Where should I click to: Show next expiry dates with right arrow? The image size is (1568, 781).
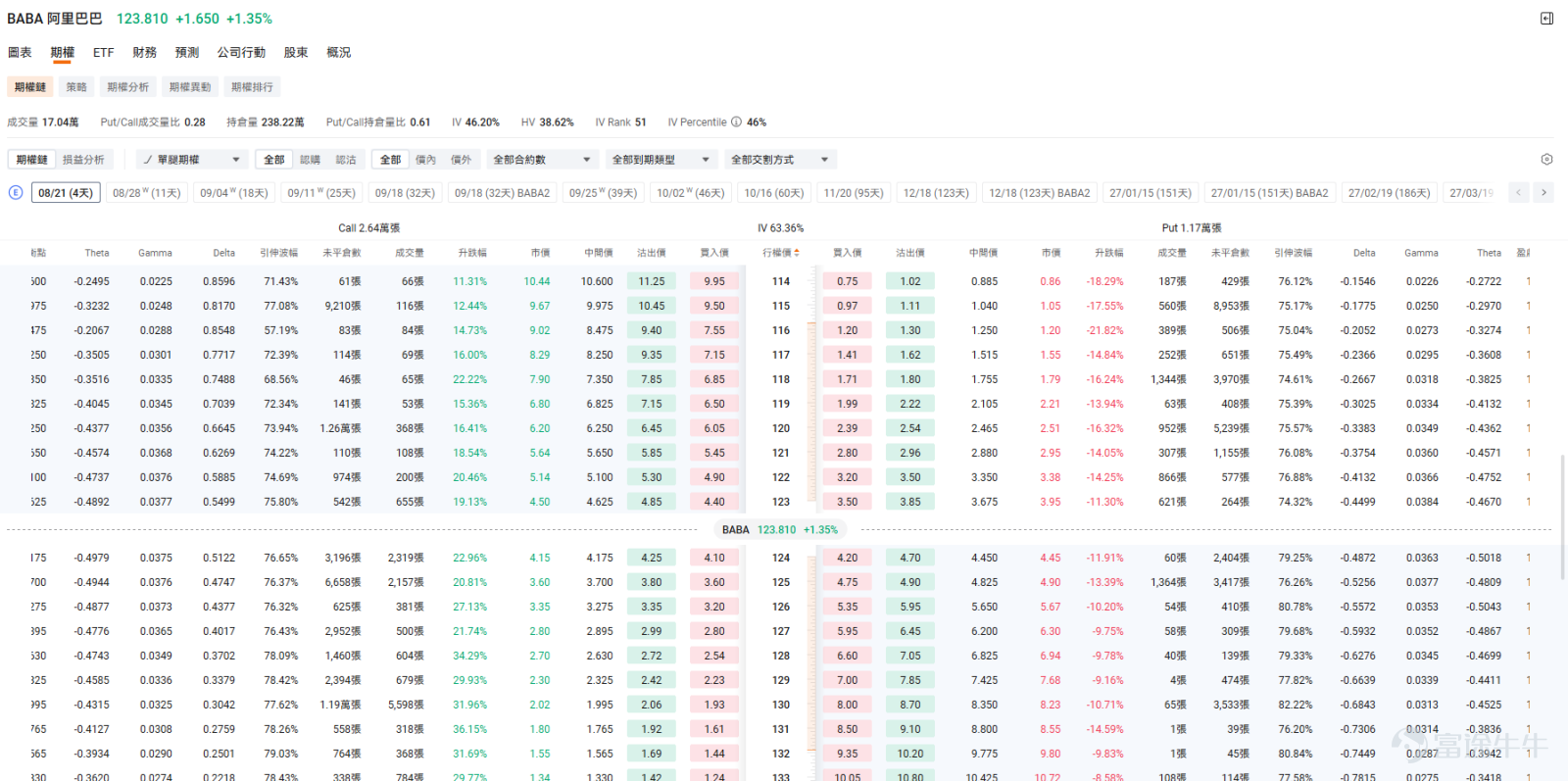(1543, 193)
